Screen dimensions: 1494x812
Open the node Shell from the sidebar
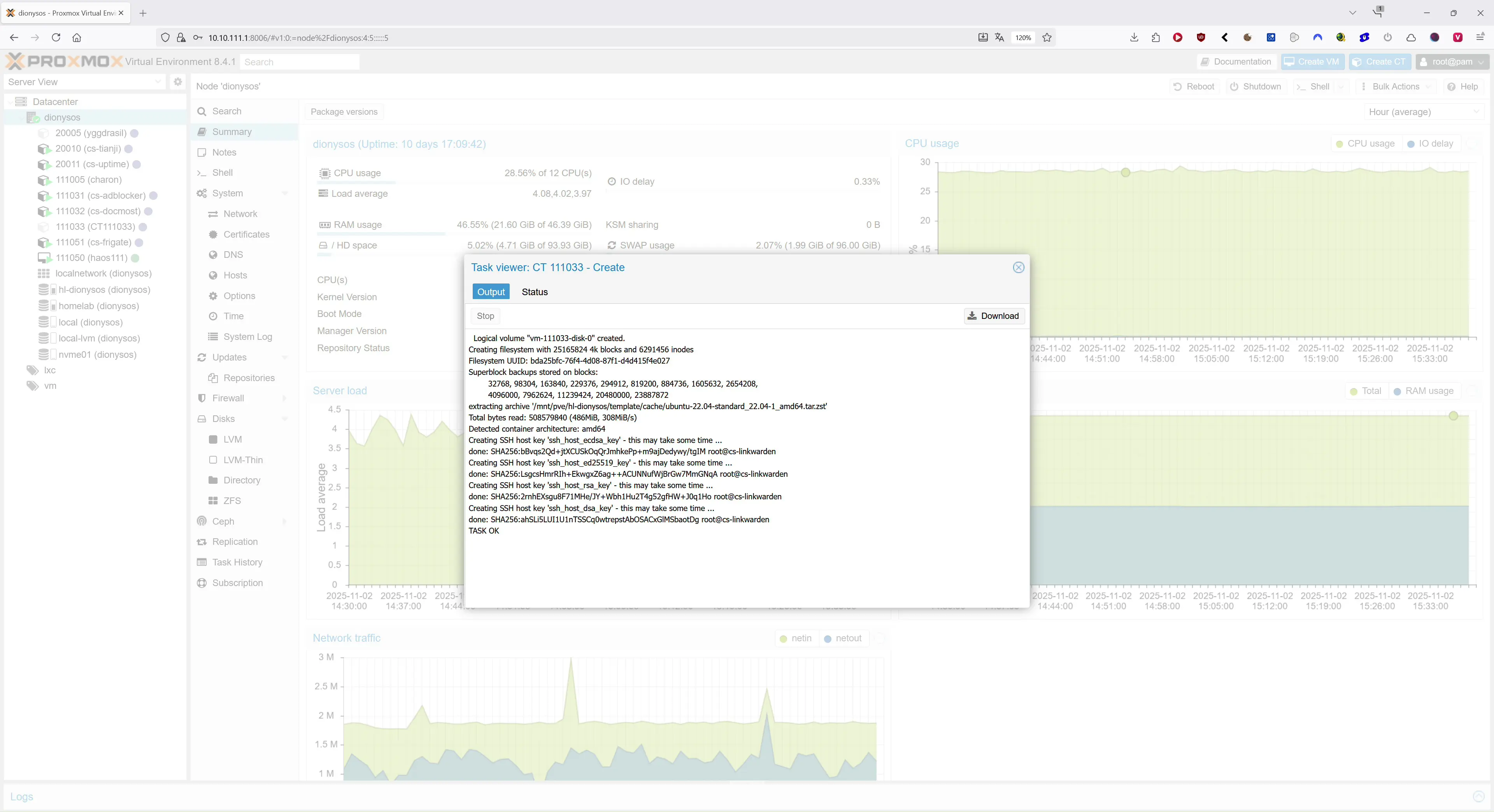pos(223,172)
